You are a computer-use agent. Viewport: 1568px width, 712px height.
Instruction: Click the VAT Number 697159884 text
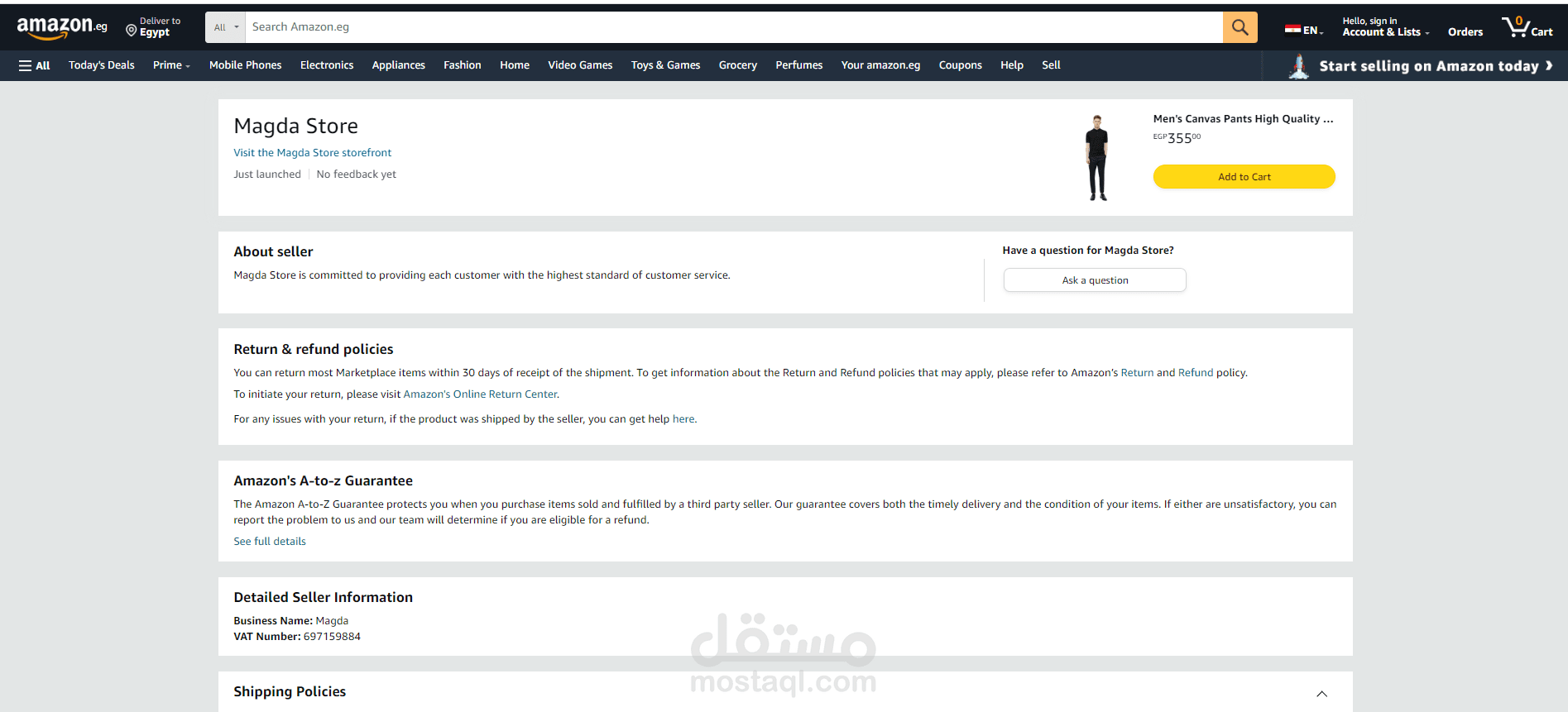tap(297, 637)
